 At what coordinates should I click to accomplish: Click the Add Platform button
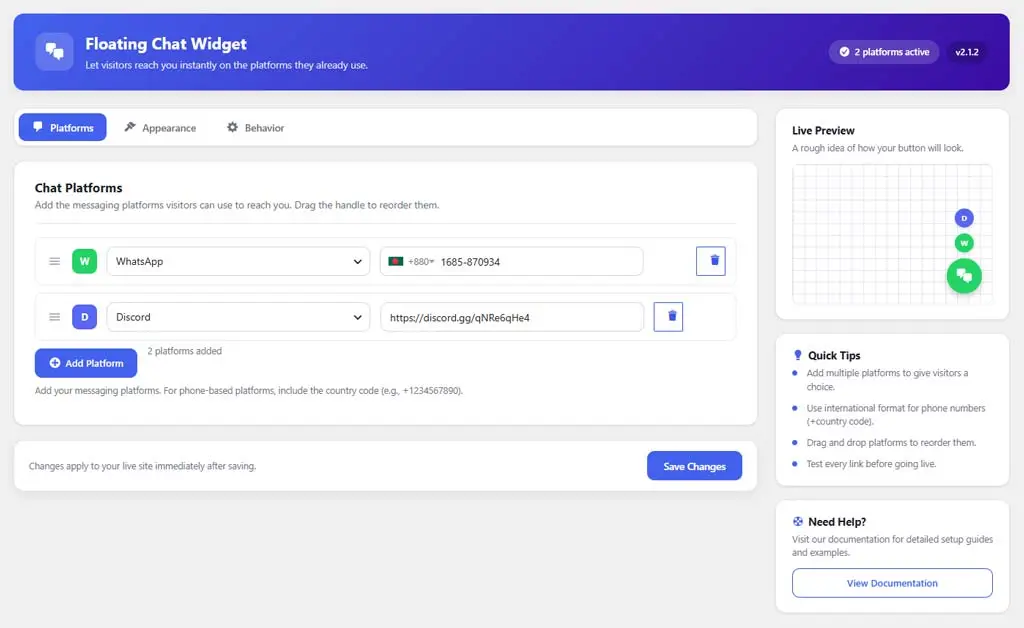(86, 363)
